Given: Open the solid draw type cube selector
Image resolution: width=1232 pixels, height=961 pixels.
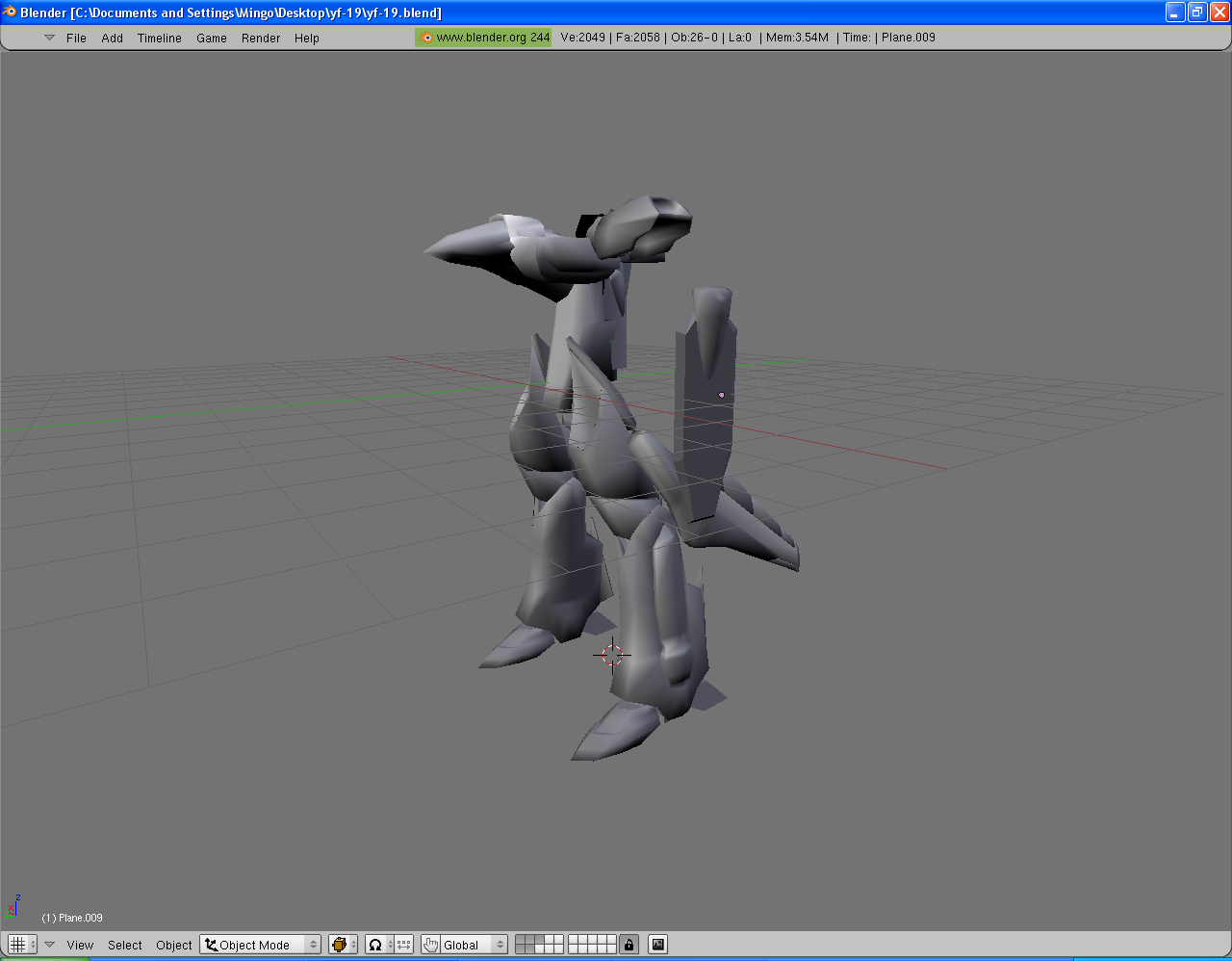Looking at the screenshot, I should tap(343, 945).
